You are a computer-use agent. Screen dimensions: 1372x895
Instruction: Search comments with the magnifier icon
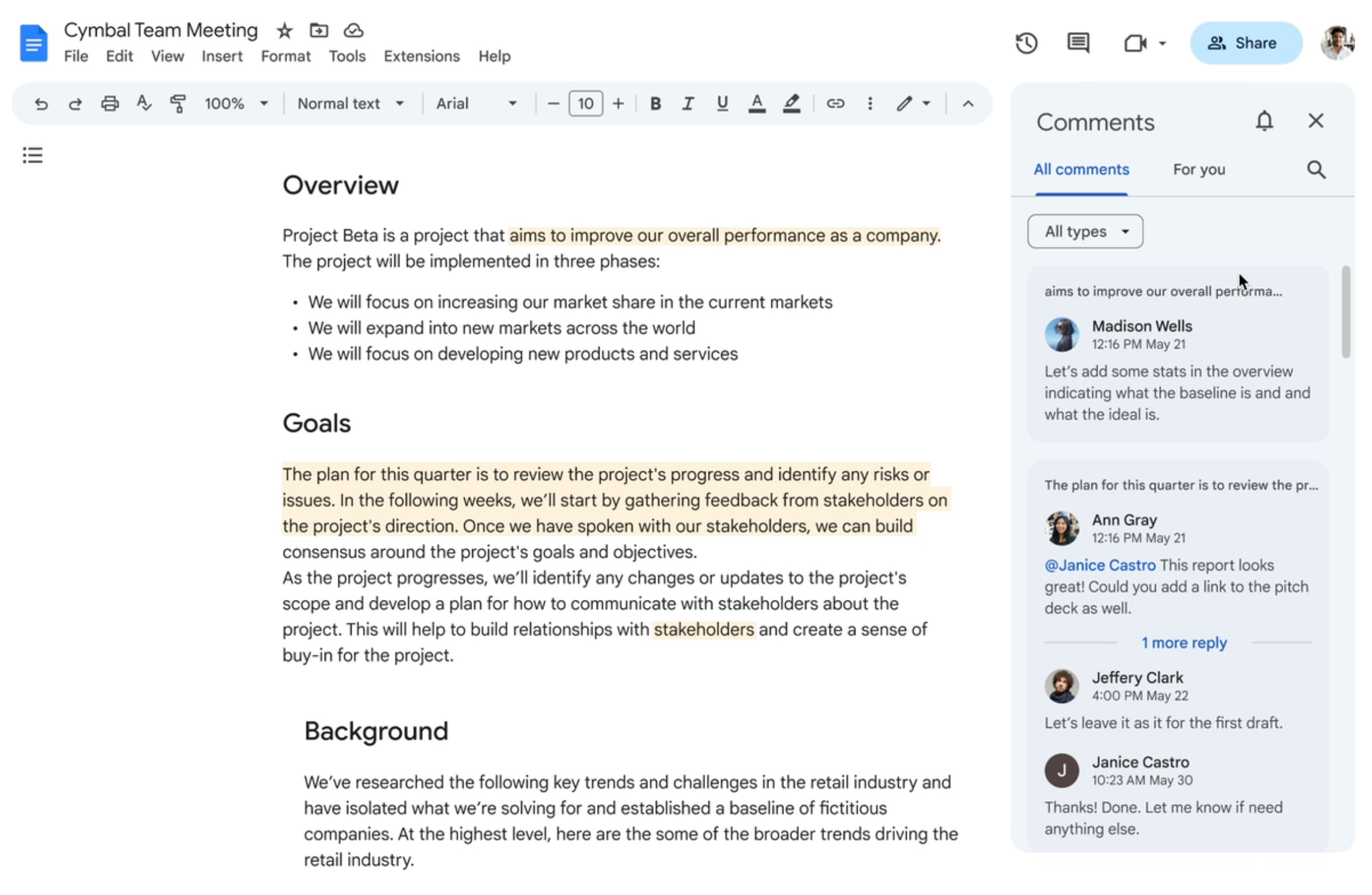(1316, 169)
